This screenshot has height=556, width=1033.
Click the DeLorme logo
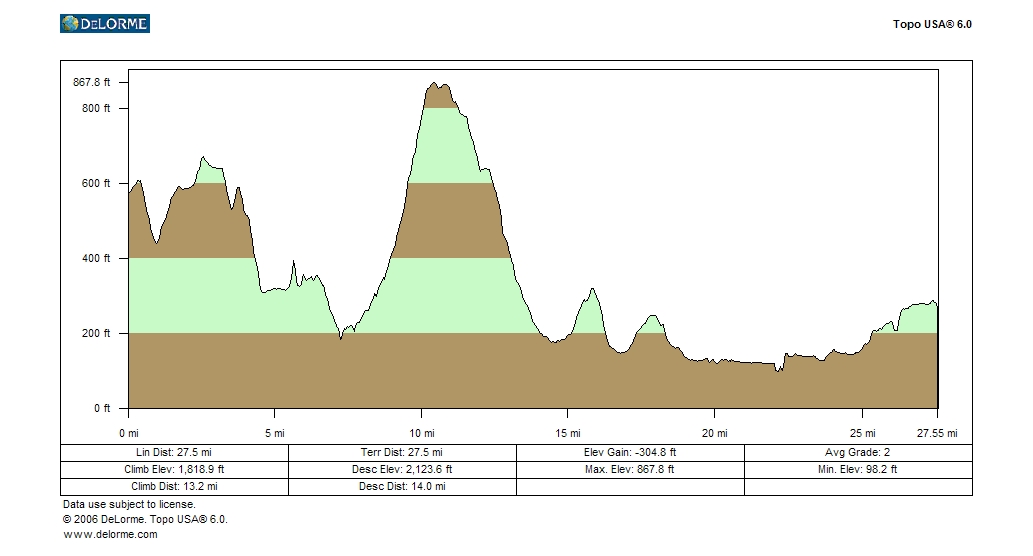(x=105, y=24)
